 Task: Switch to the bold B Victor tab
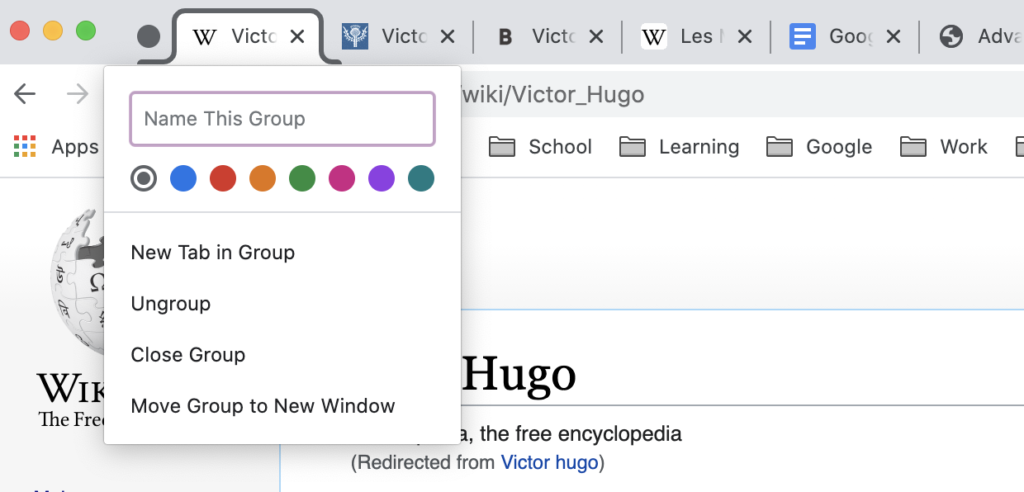click(549, 37)
